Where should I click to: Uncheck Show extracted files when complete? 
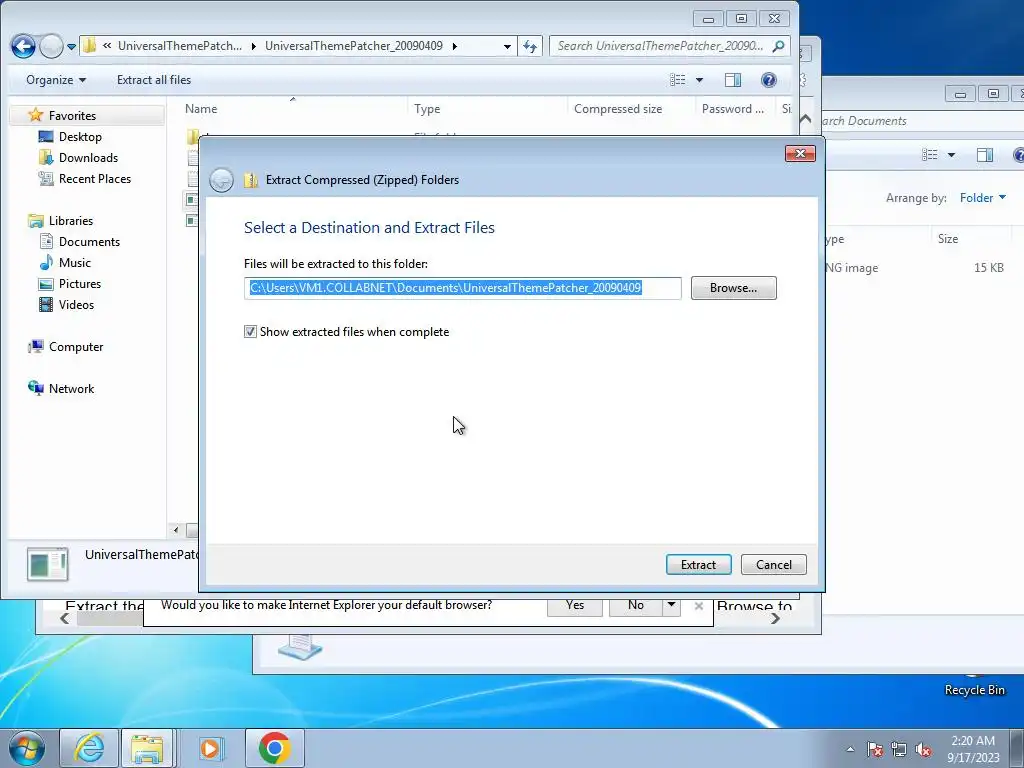pos(250,332)
